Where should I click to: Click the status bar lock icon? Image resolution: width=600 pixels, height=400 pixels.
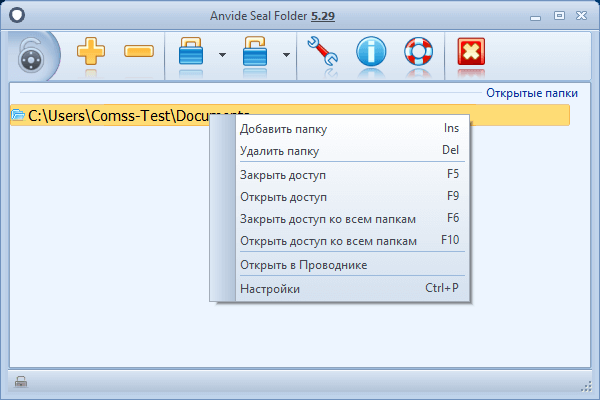coord(21,382)
